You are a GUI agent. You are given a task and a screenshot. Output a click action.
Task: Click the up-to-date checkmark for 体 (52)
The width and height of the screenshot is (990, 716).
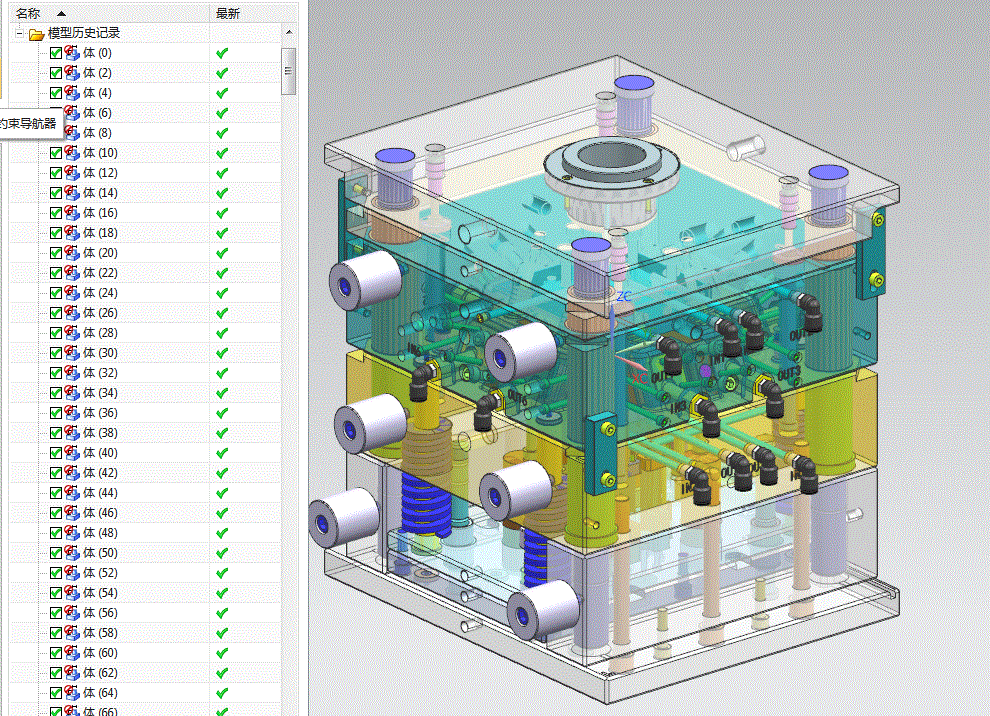[222, 573]
